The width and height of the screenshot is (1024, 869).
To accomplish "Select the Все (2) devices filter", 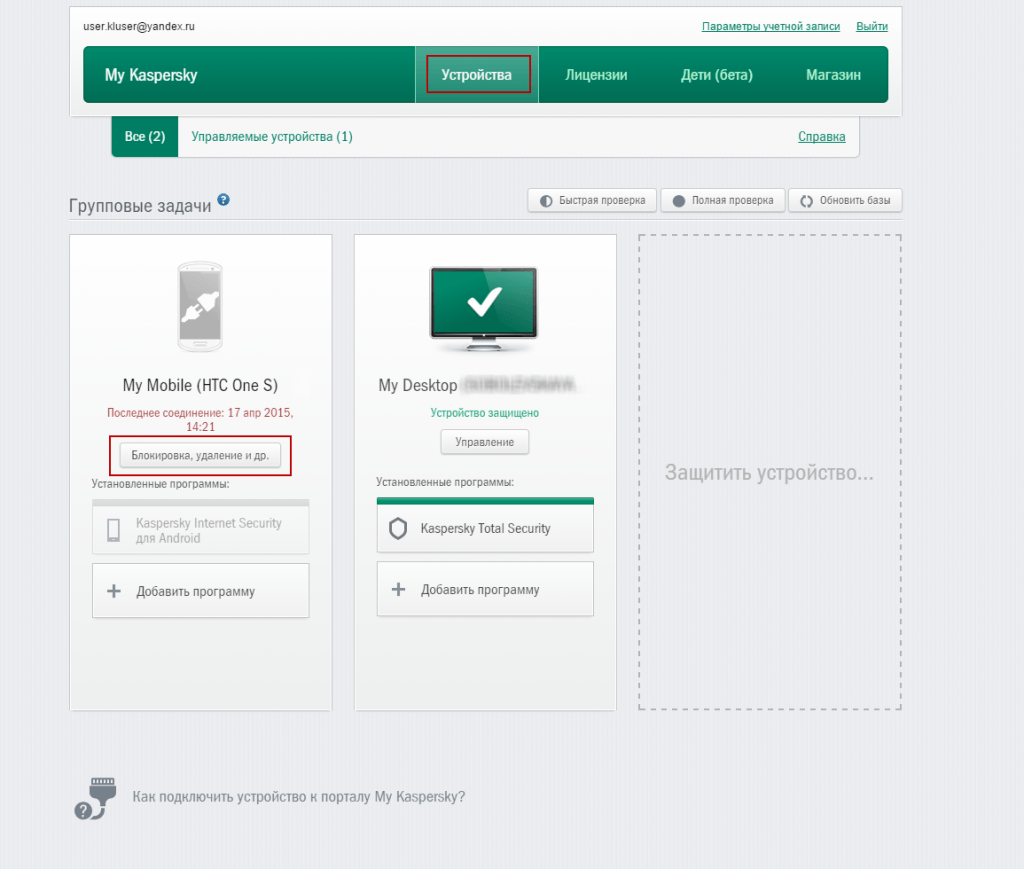I will pos(145,137).
